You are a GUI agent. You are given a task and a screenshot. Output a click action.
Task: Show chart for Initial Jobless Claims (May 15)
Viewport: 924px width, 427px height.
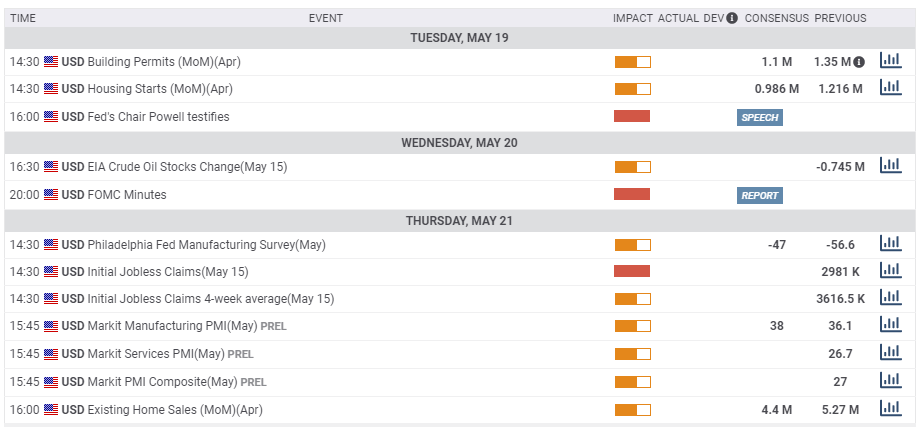(890, 270)
